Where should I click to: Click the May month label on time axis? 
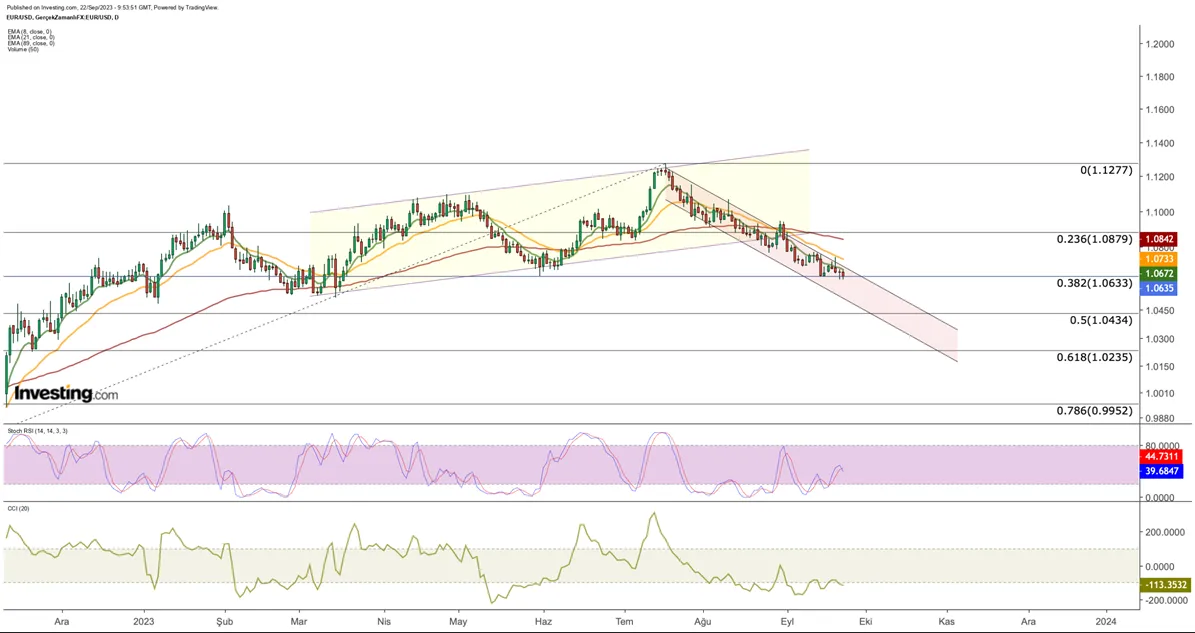tap(457, 622)
